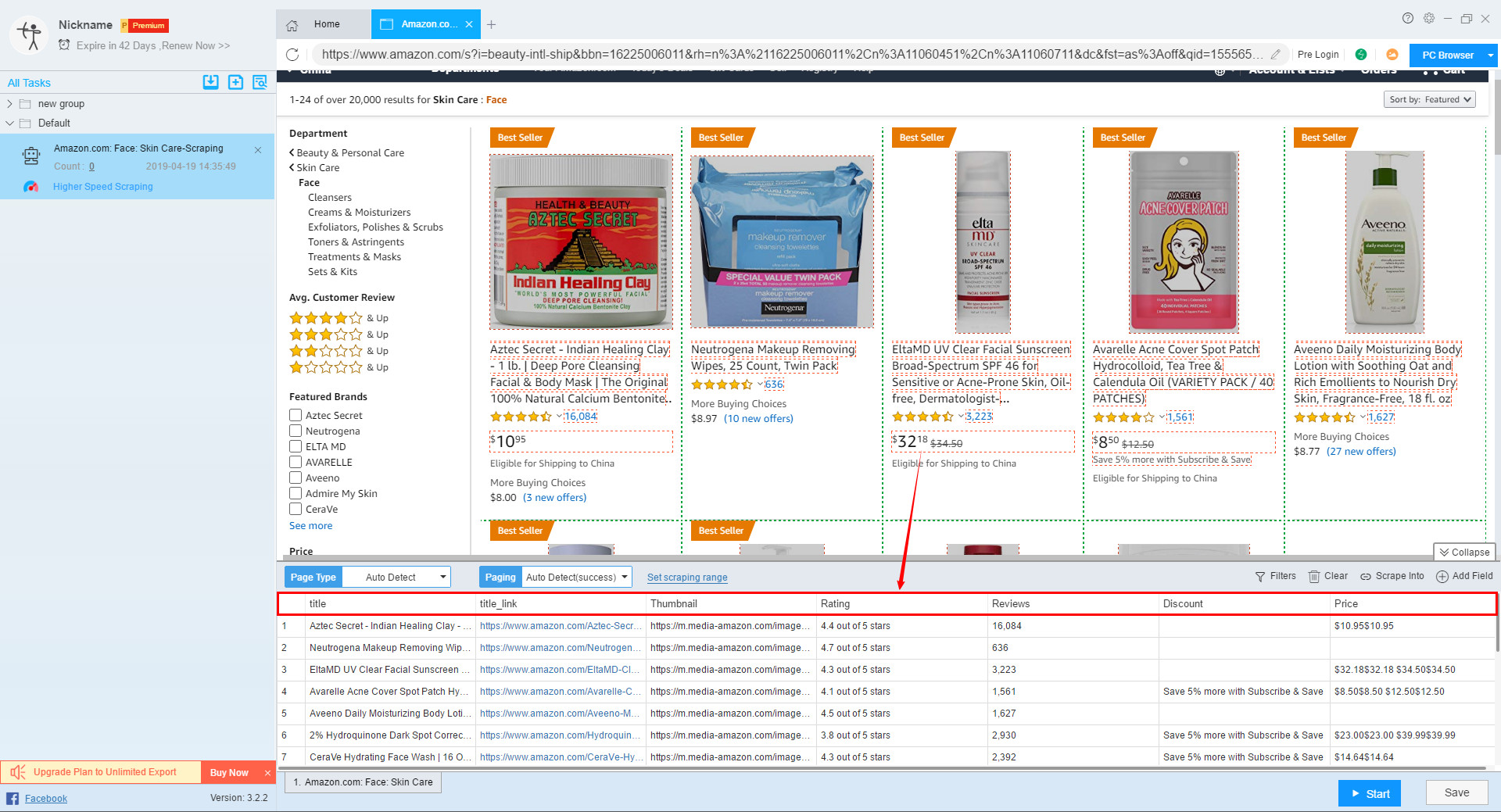Check the Aveeno brand checkbox
This screenshot has height=812, width=1501.
pyautogui.click(x=296, y=478)
